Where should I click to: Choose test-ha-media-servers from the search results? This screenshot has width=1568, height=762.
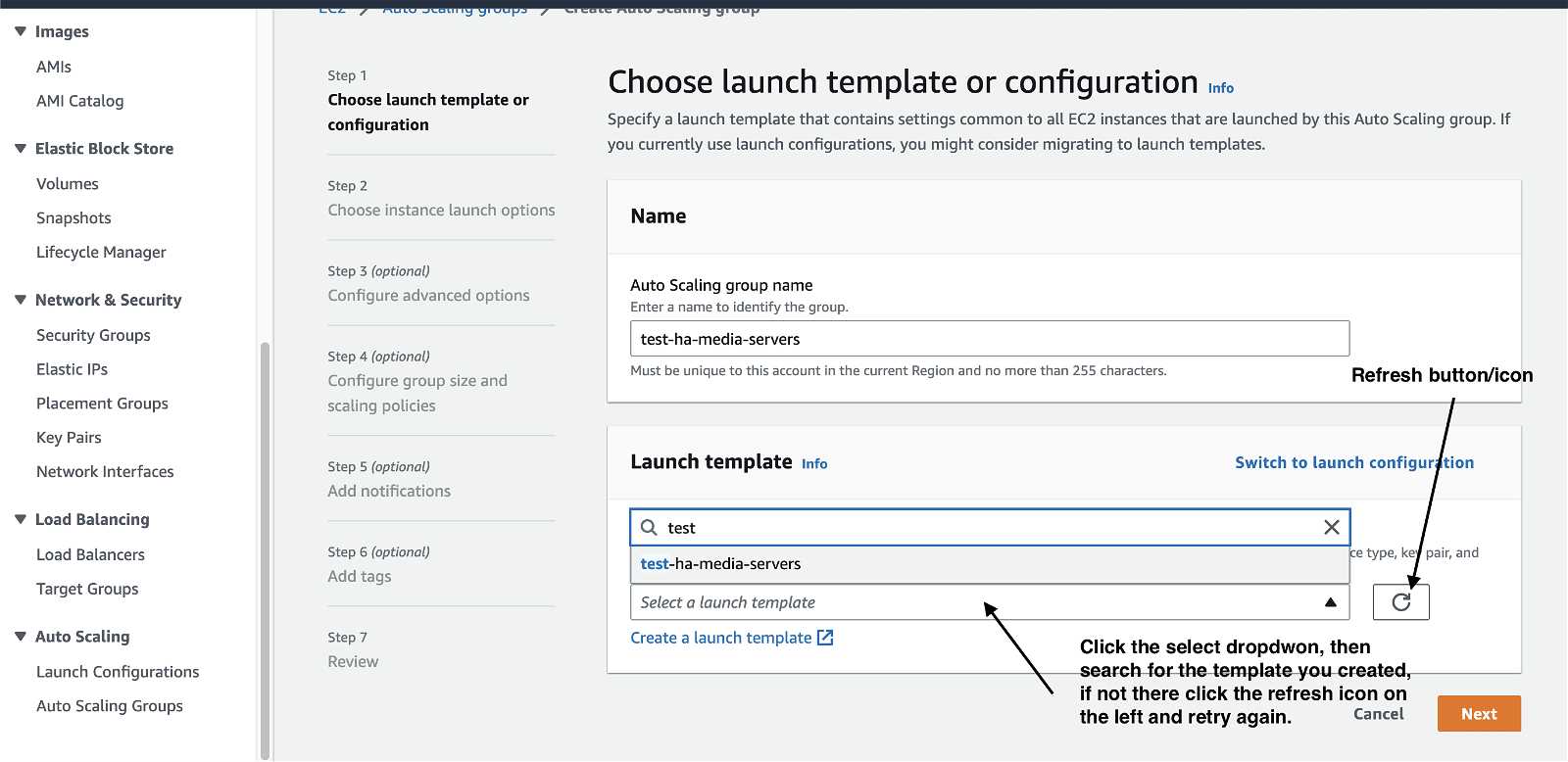point(721,564)
